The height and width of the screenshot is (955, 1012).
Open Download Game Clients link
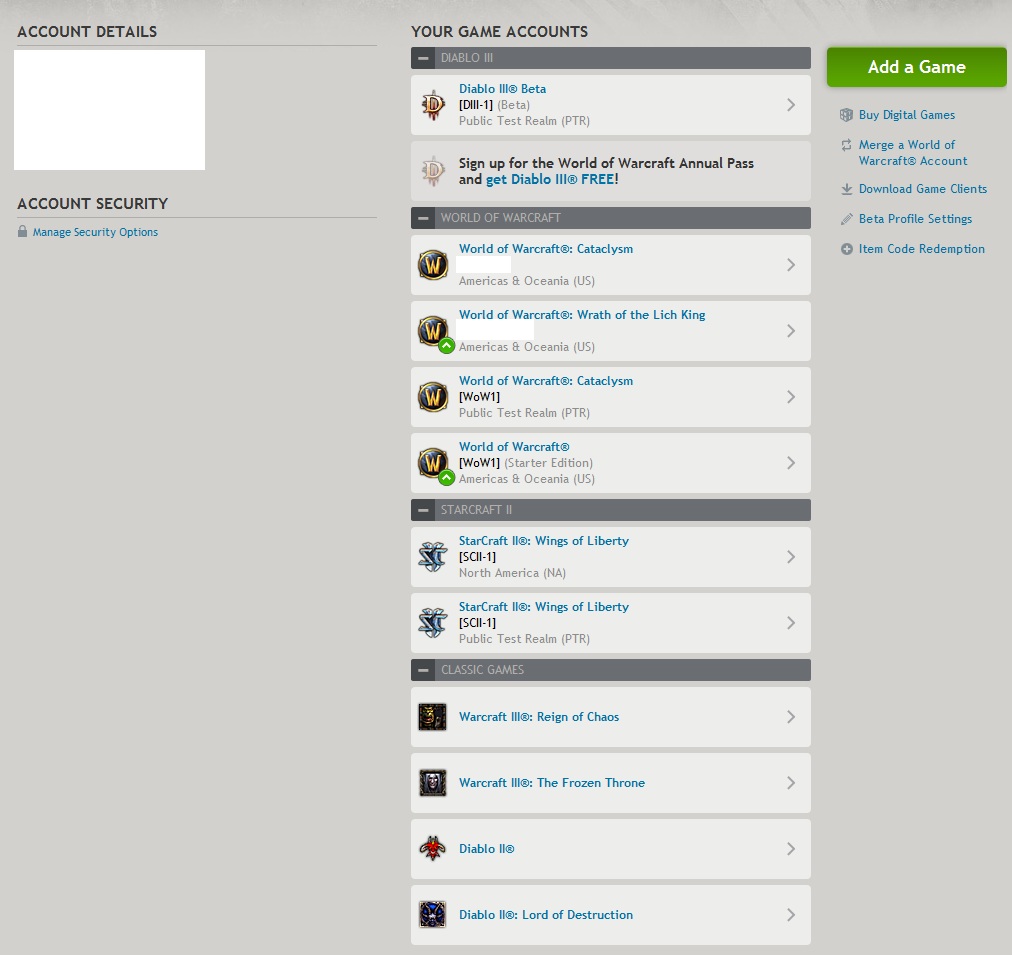tap(923, 189)
